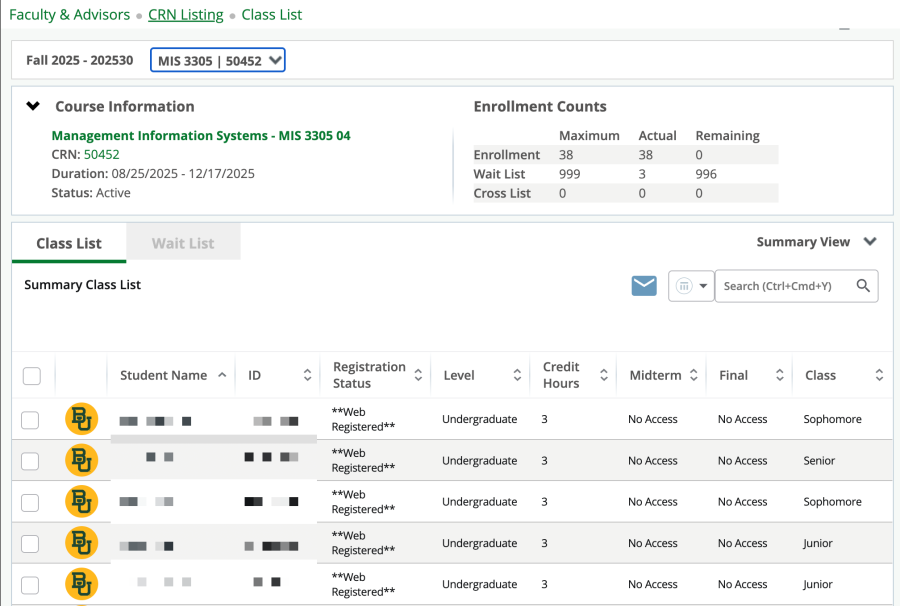
Task: Open the MIS 3305 | 50452 course dropdown
Action: click(x=218, y=60)
